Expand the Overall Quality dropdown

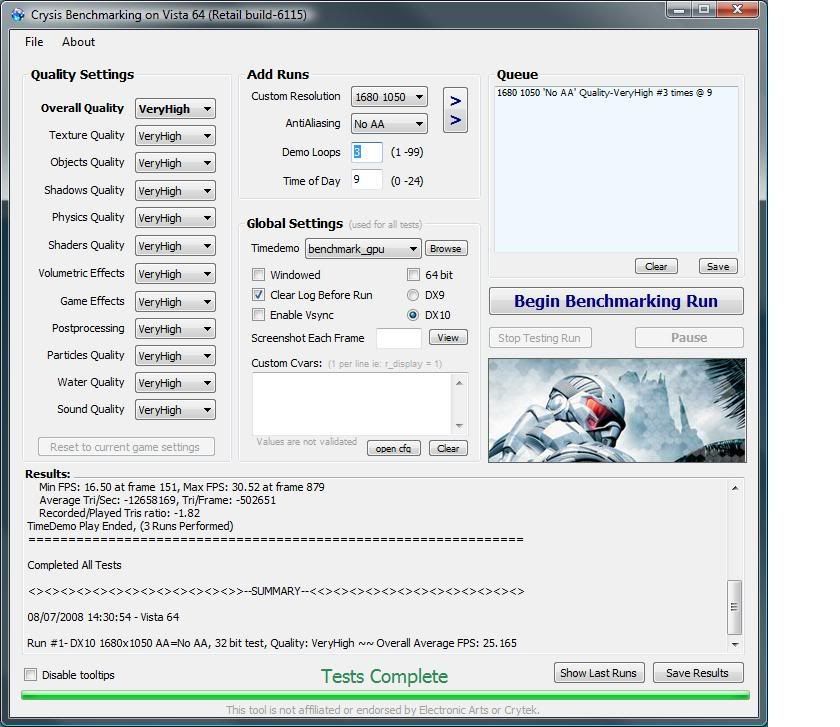click(x=175, y=109)
